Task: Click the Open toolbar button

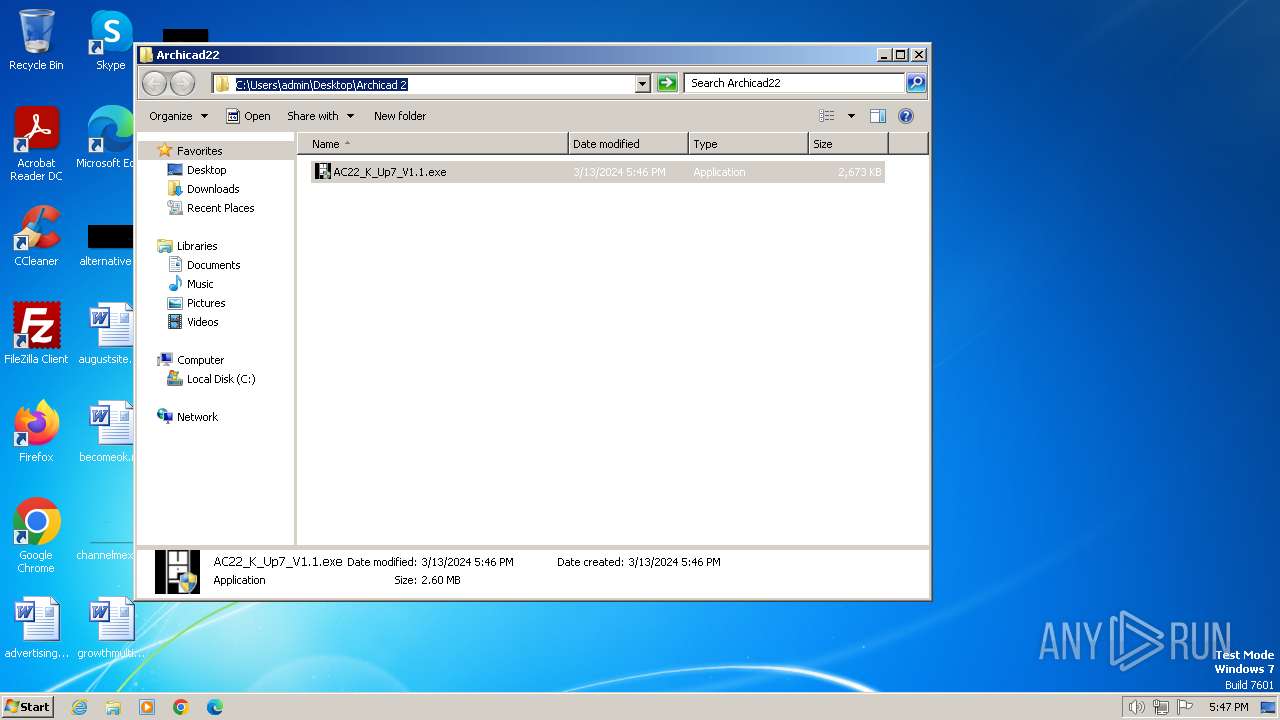Action: [x=248, y=116]
